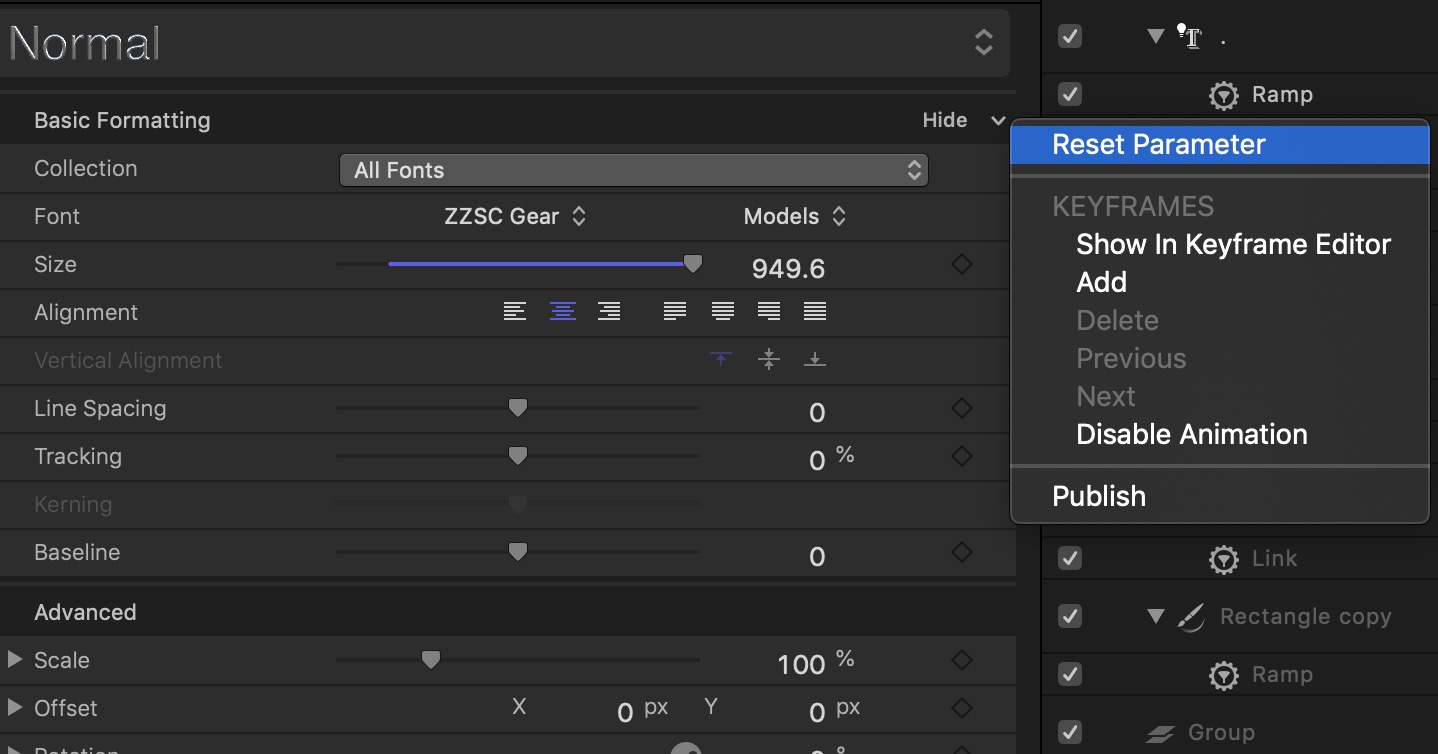This screenshot has width=1438, height=754.
Task: Select right text alignment icon
Action: tap(609, 312)
